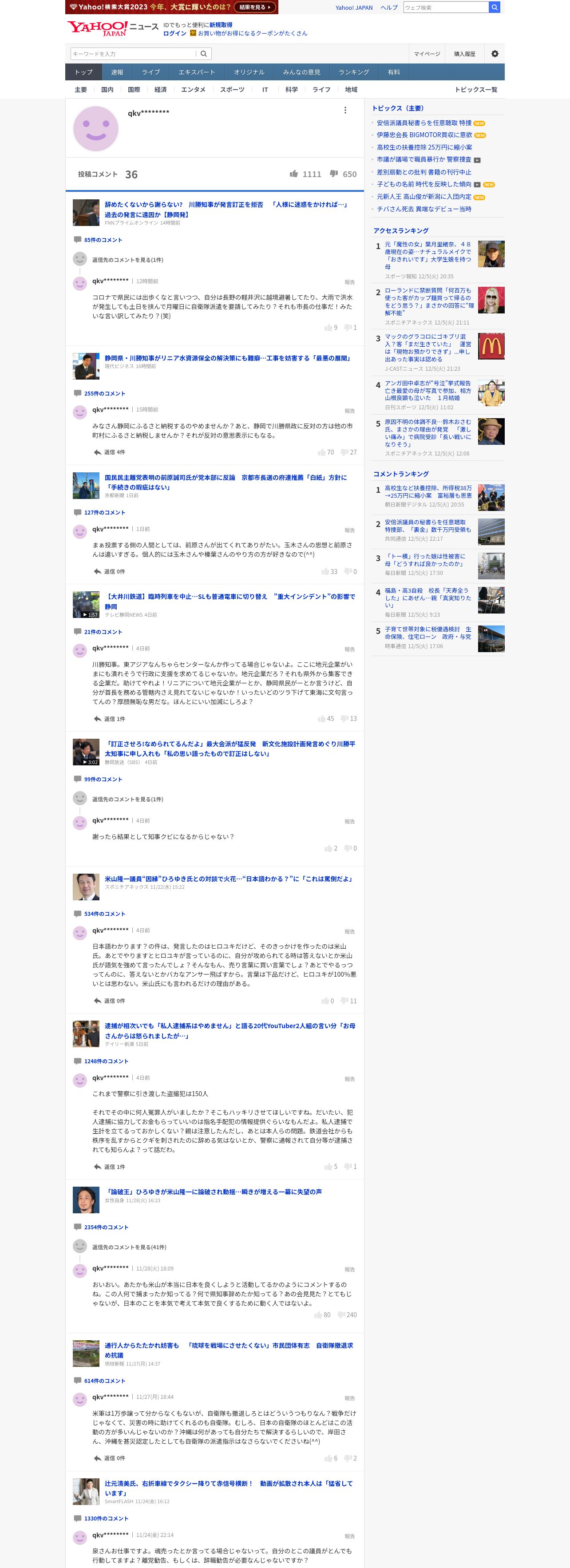Dislike the comment with 240 thumbs-down
This screenshot has width=570, height=1568.
pyautogui.click(x=341, y=1315)
